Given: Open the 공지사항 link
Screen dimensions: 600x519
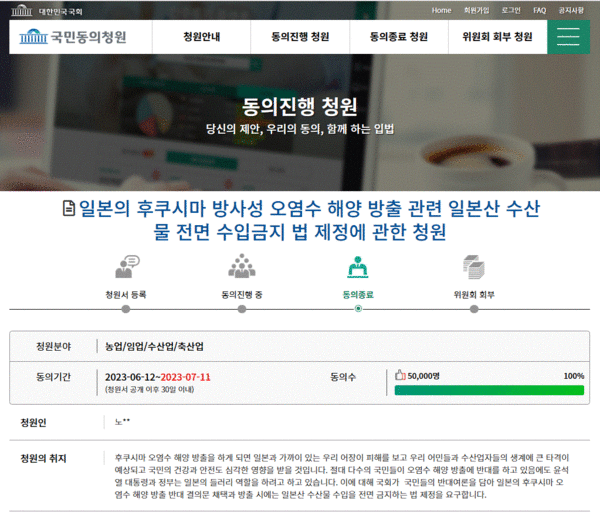Looking at the screenshot, I should pos(571,10).
